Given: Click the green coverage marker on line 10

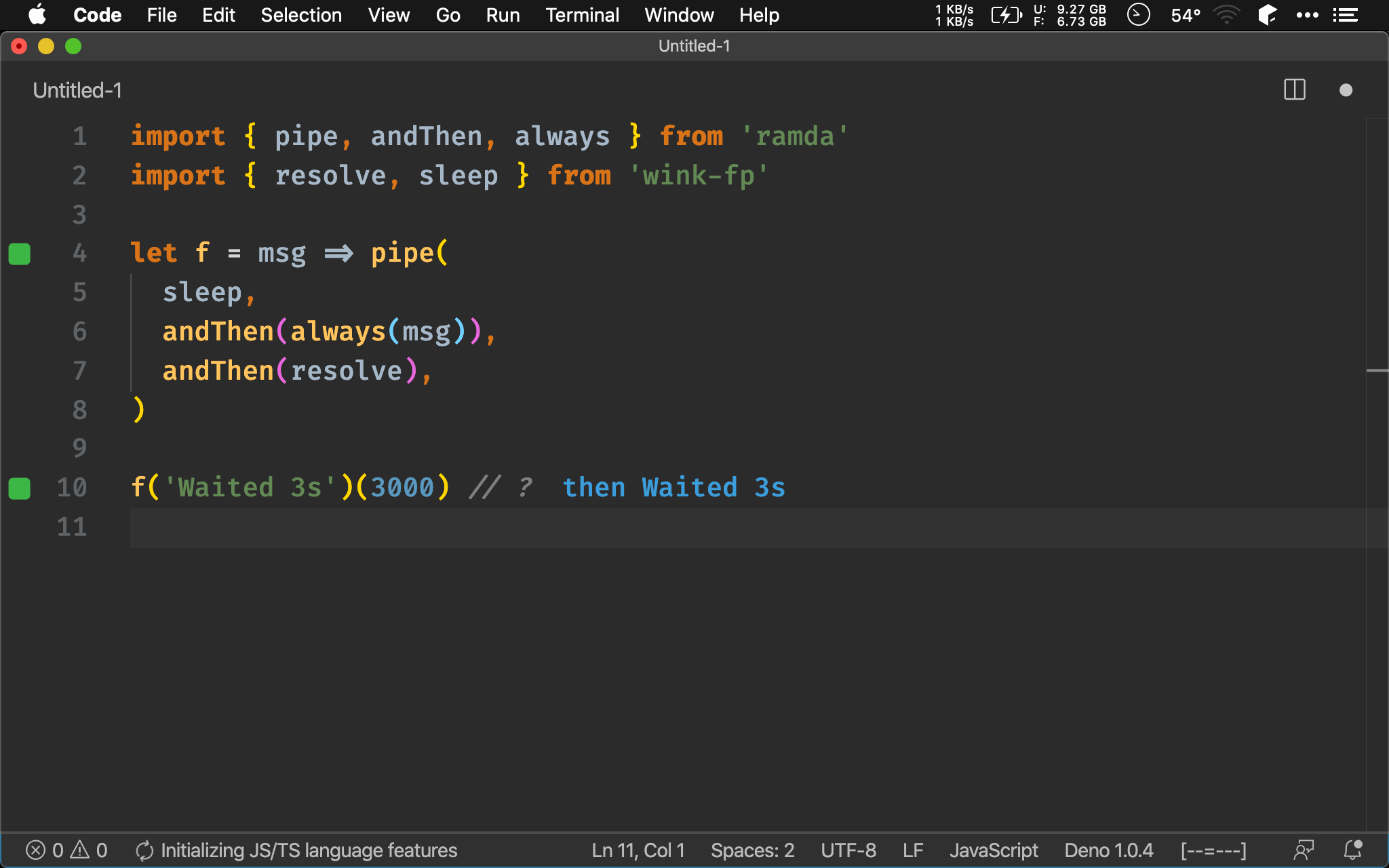Looking at the screenshot, I should (20, 488).
